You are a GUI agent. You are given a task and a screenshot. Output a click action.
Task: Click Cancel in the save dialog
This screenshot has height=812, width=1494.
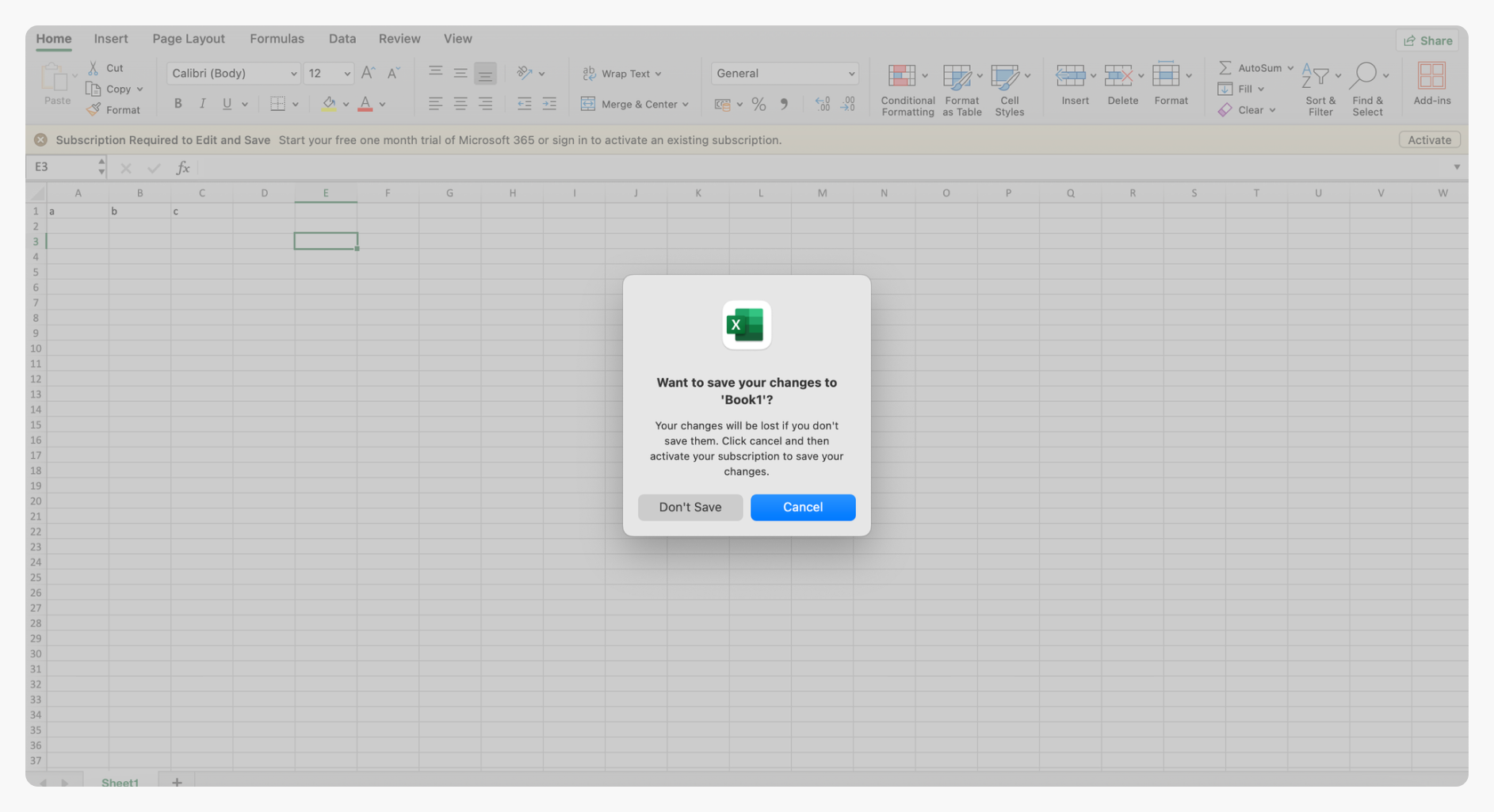pyautogui.click(x=803, y=507)
